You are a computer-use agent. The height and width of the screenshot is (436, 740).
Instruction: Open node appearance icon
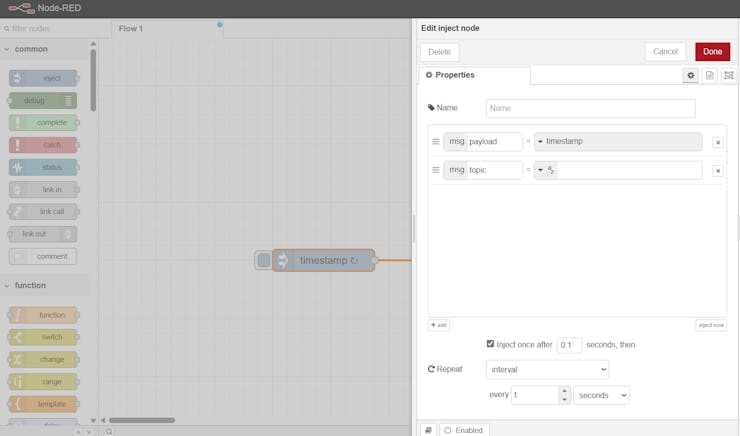729,75
